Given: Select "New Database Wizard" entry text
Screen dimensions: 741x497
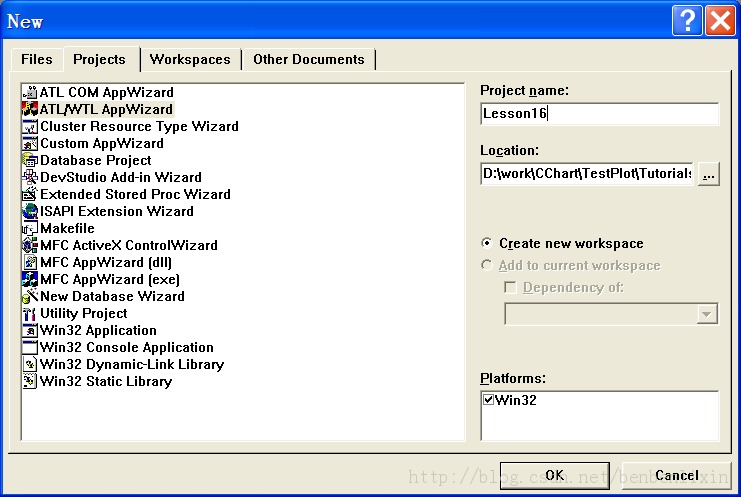Looking at the screenshot, I should [x=112, y=296].
